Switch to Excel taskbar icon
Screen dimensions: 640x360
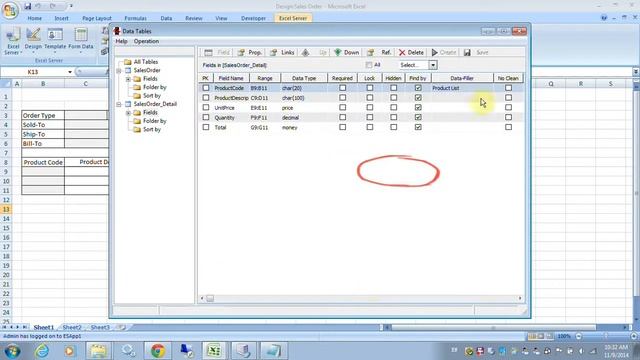point(214,351)
